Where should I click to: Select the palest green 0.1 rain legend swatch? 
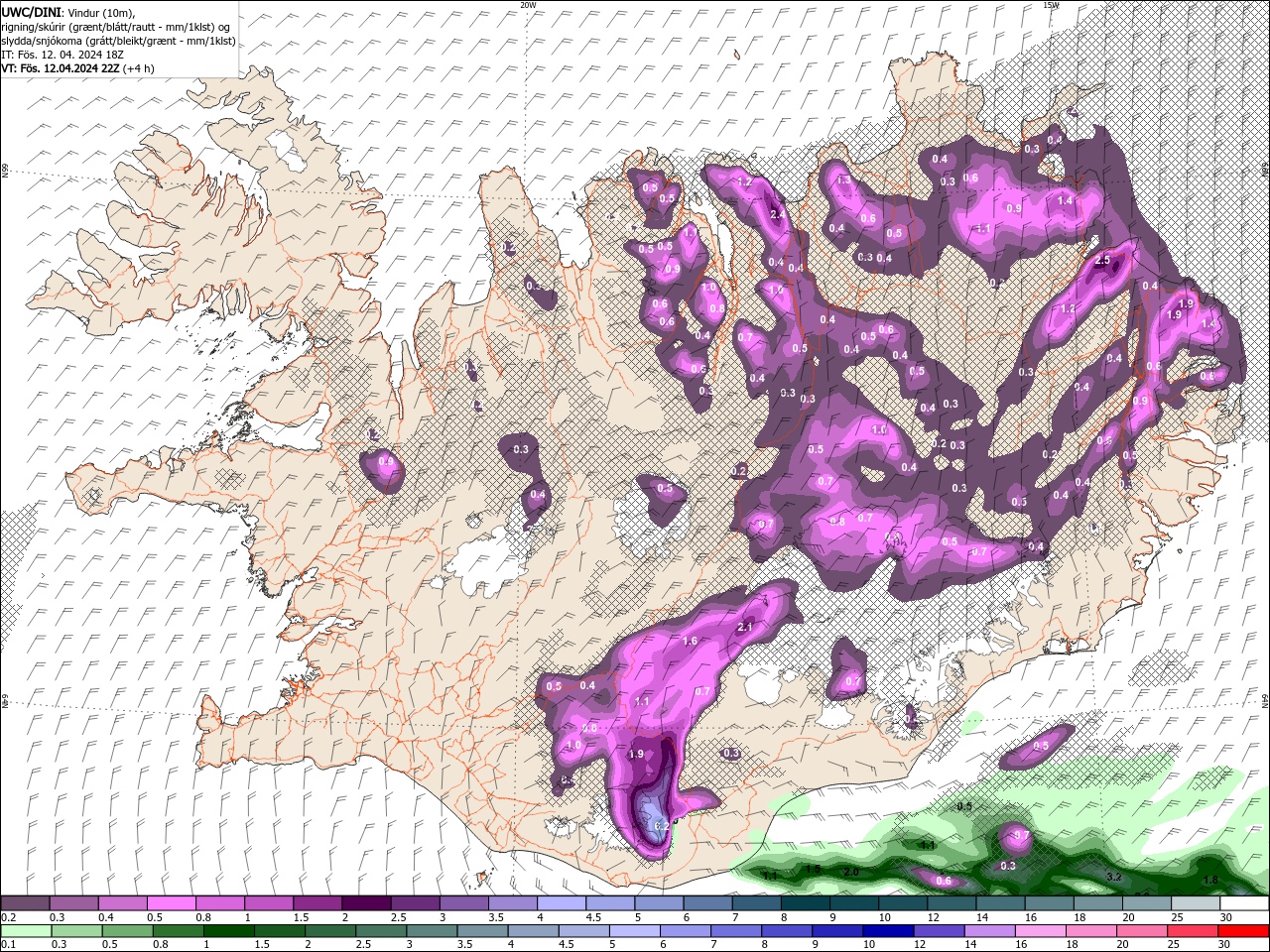[26, 931]
